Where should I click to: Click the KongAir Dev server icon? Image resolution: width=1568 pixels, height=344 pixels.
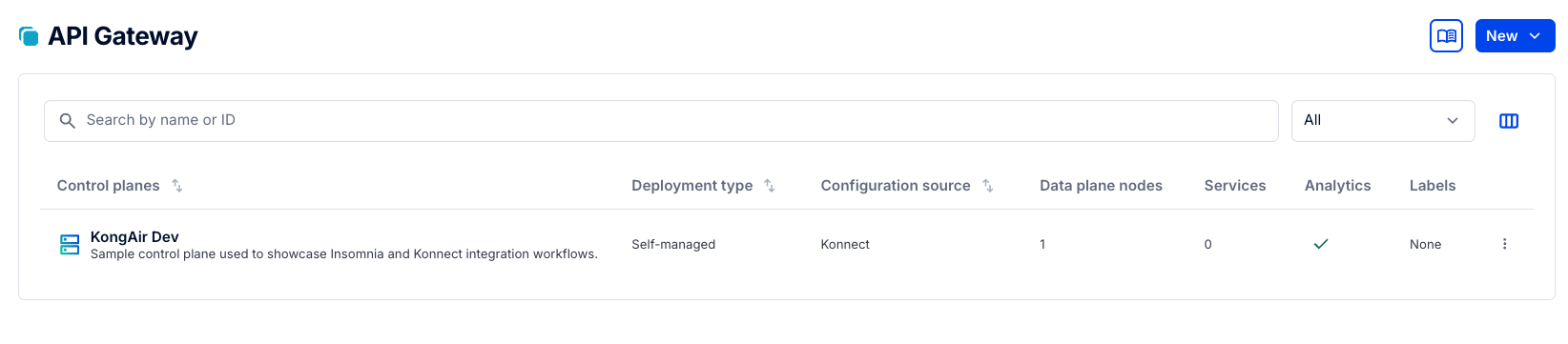70,245
